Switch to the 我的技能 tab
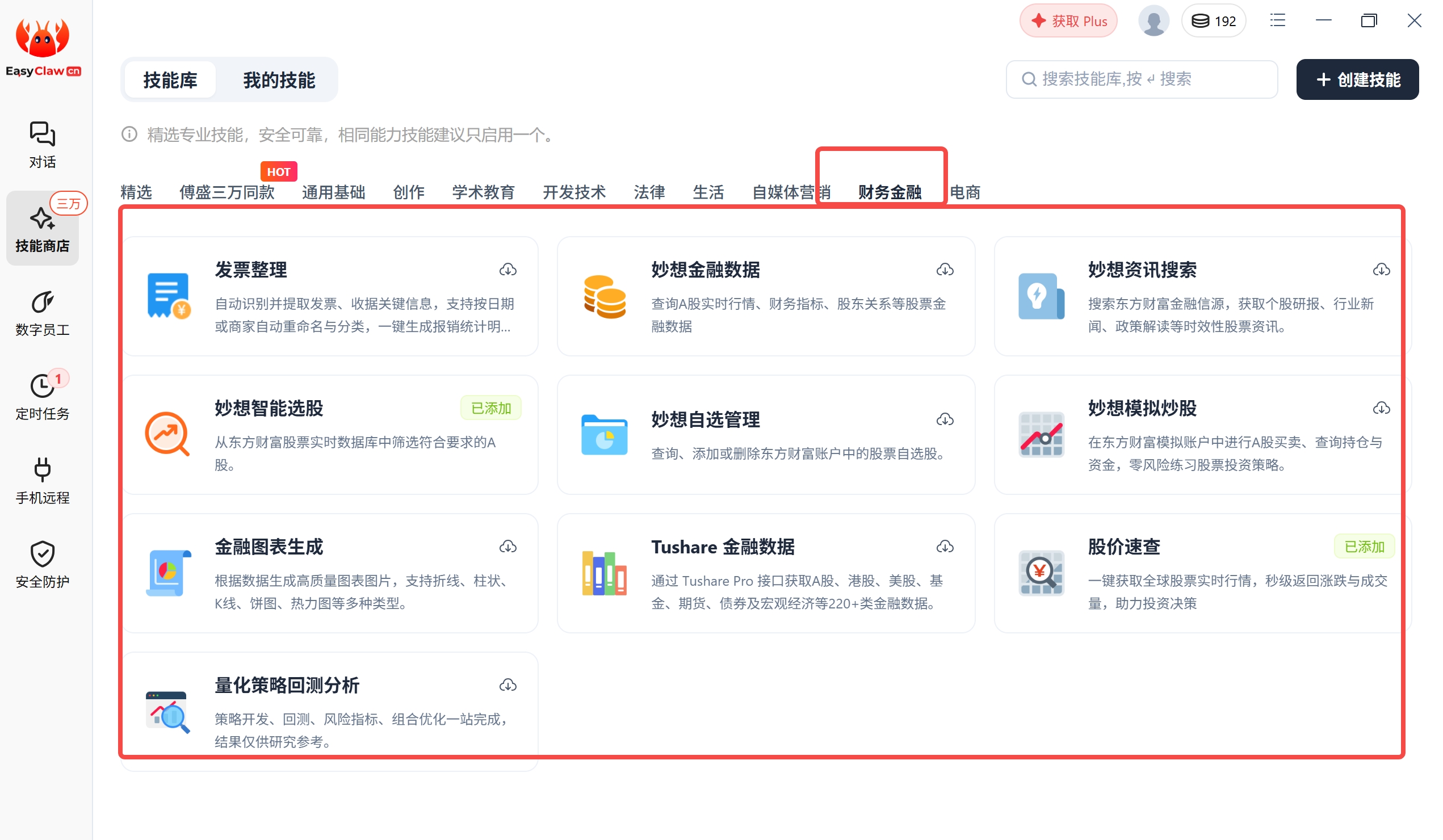This screenshot has height=840, width=1443. tap(279, 80)
